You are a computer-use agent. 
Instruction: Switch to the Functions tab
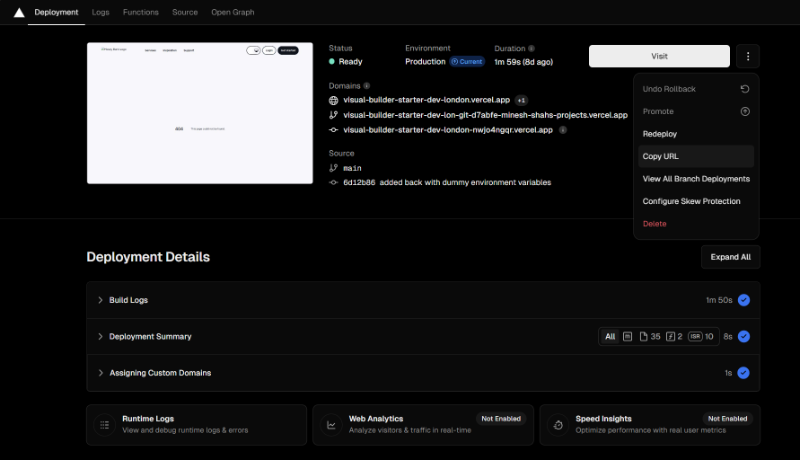click(140, 12)
